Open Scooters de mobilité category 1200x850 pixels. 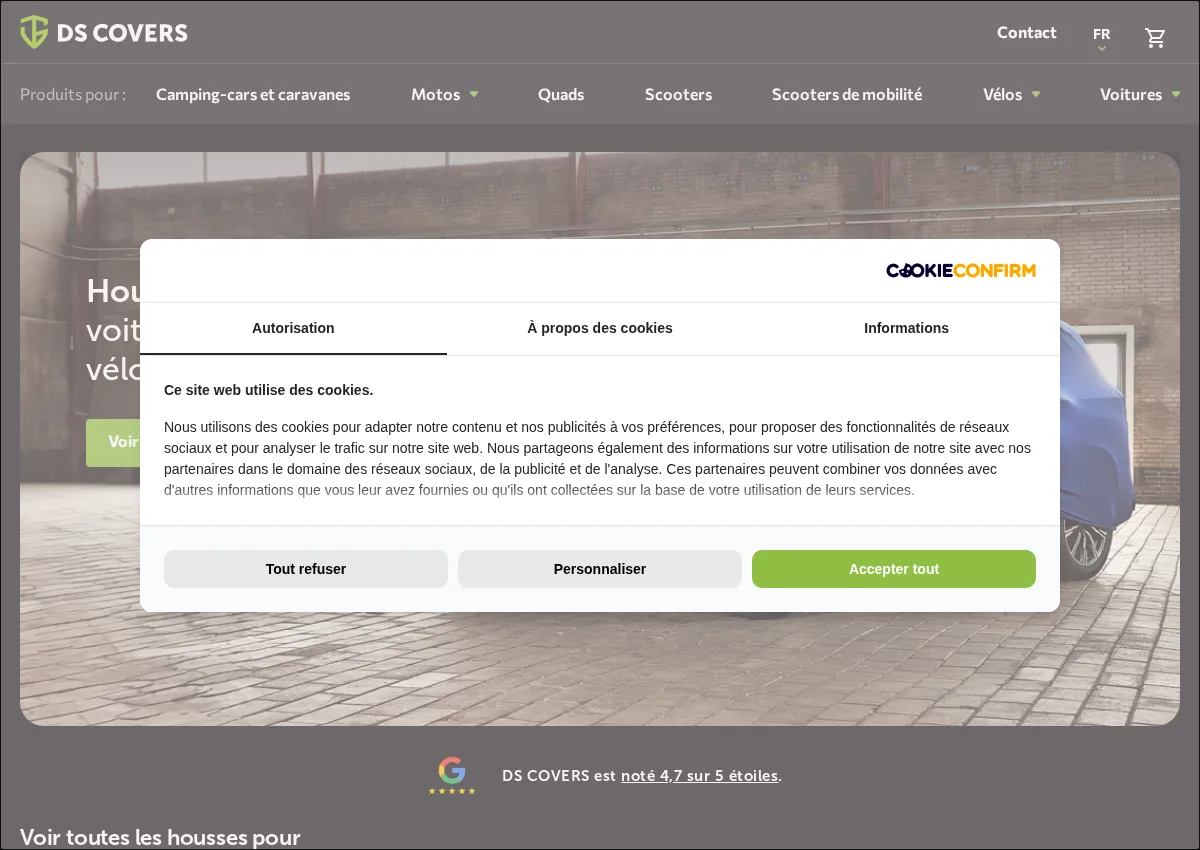pos(847,94)
